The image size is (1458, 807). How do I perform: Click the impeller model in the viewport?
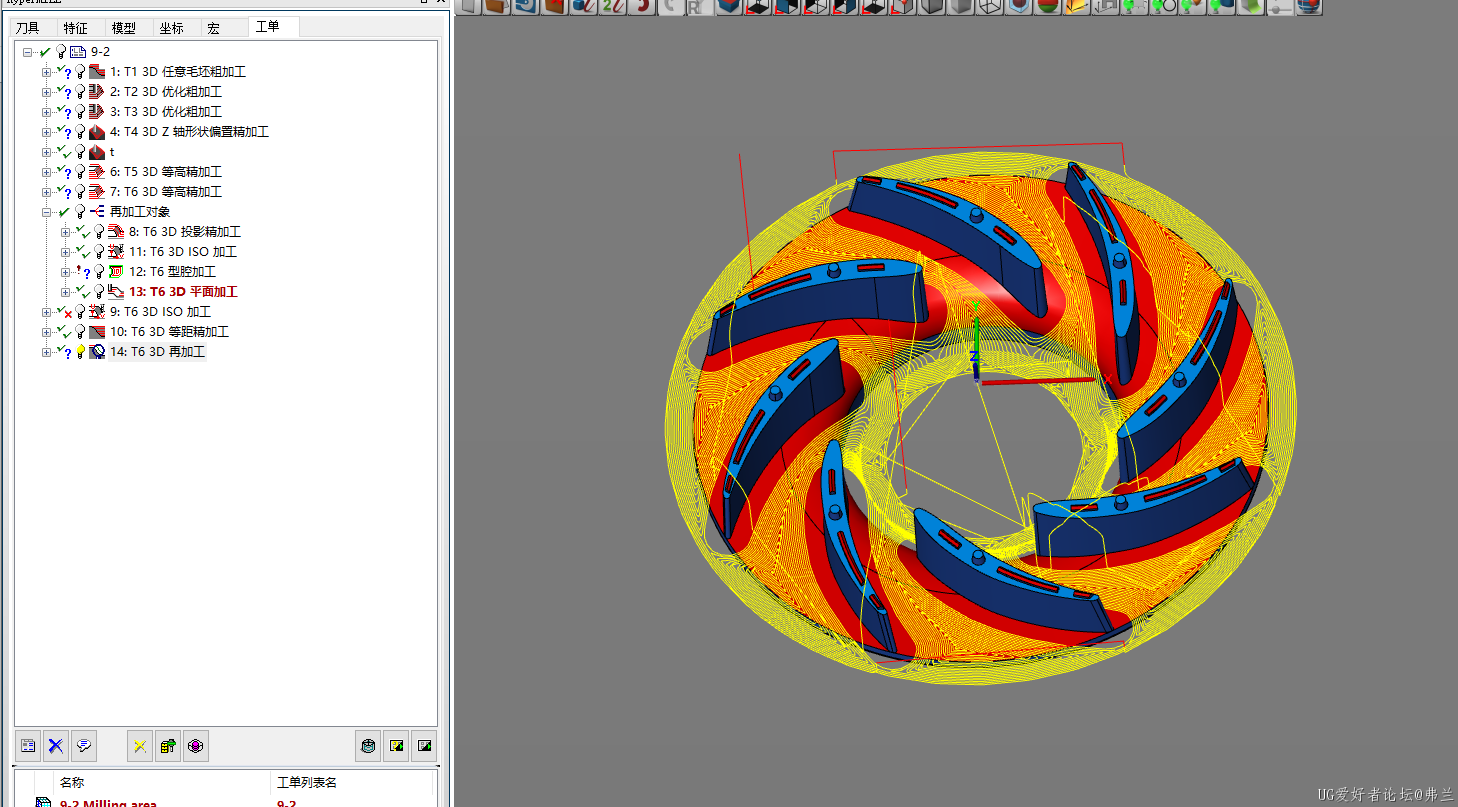(980, 420)
